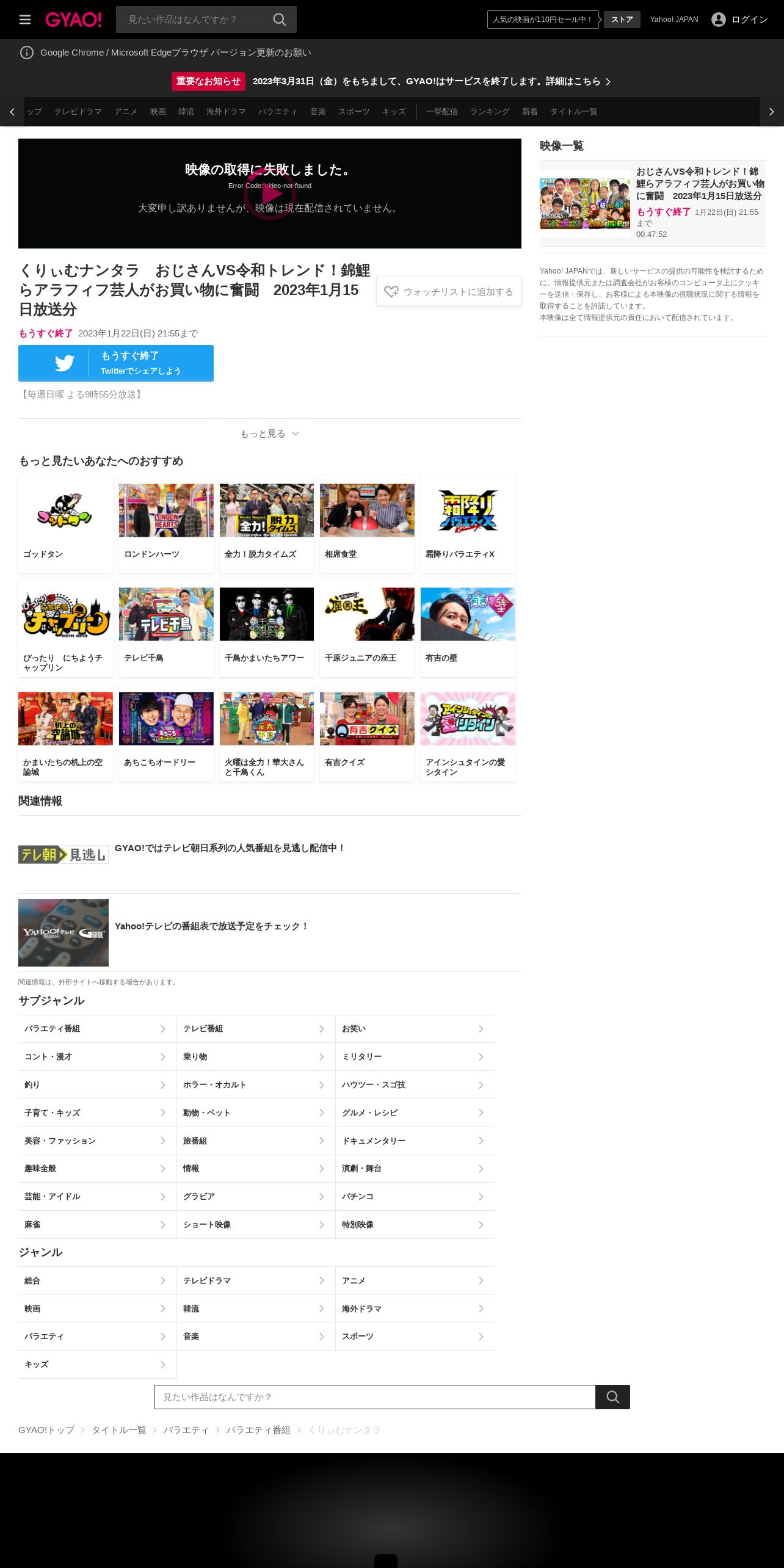Add to watchlist via heart button
Image resolution: width=784 pixels, height=1568 pixels.
point(449,292)
